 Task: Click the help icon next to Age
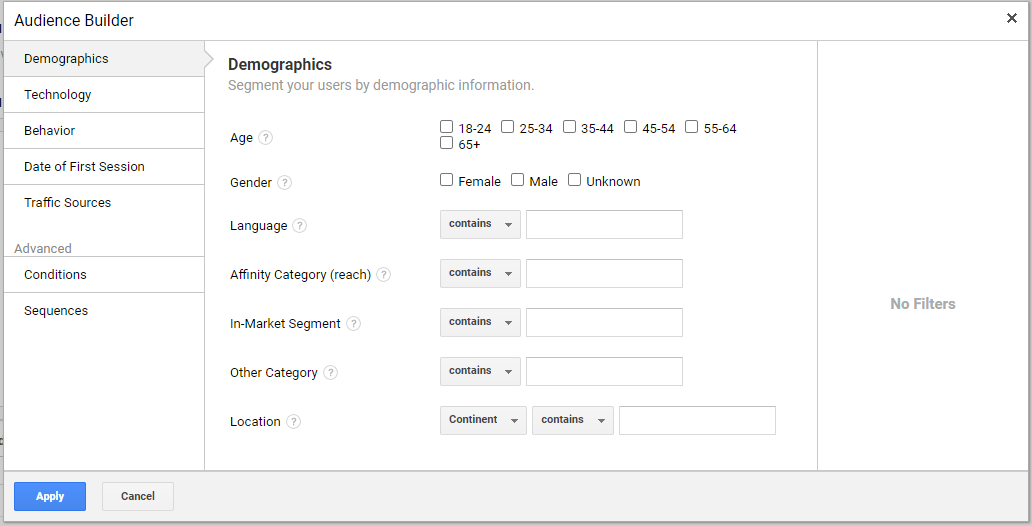click(x=265, y=138)
